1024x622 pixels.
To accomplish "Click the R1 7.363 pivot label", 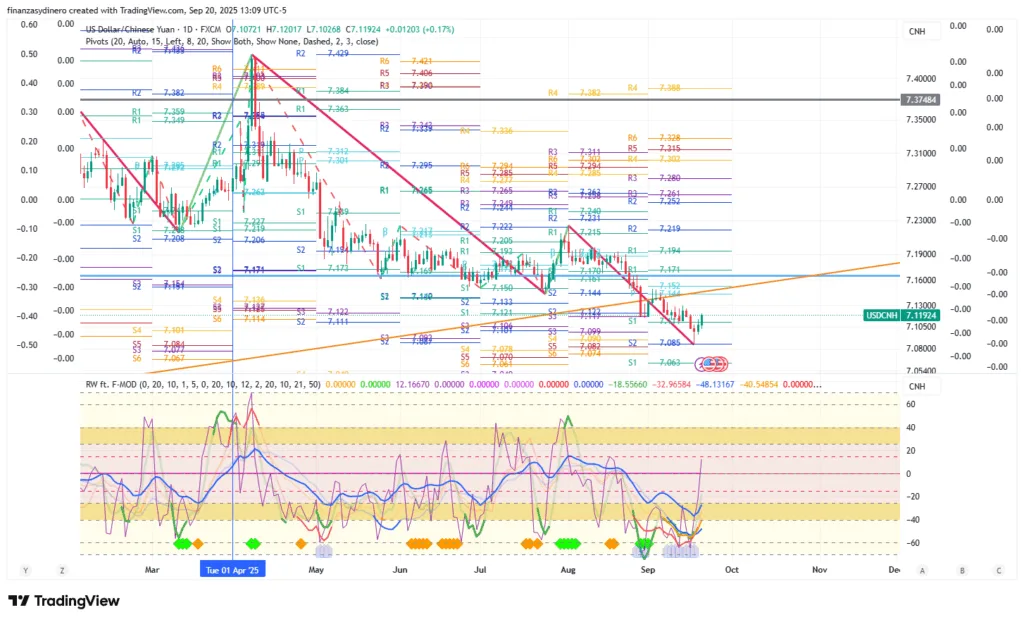I will click(x=322, y=109).
